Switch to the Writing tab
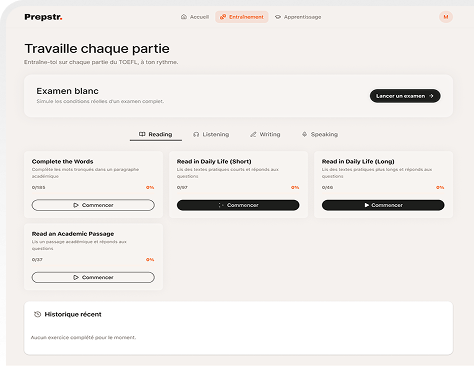The image size is (474, 366). point(265,134)
